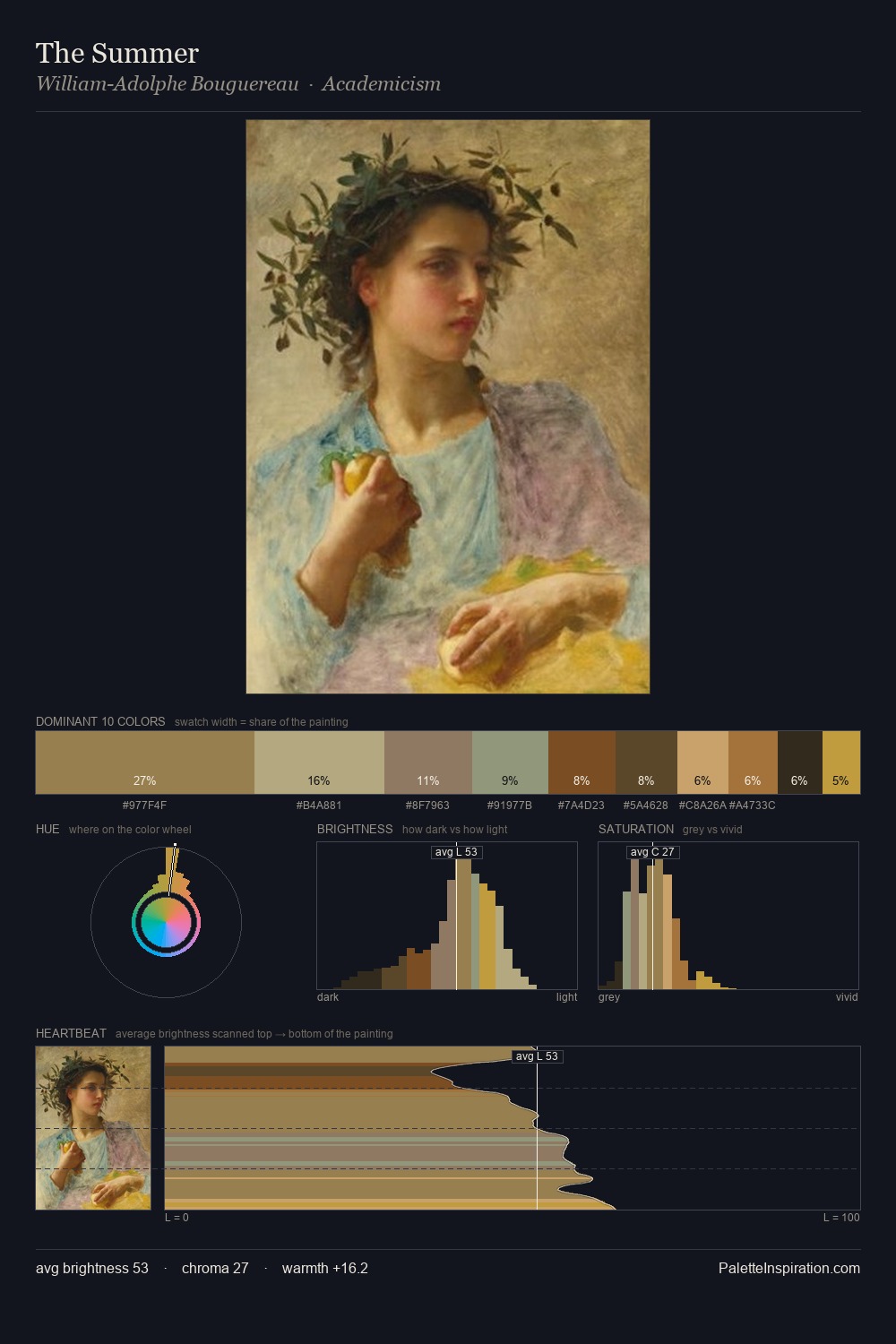Image resolution: width=896 pixels, height=1344 pixels.
Task: Click the heartbeat painting thumbnail
Action: pyautogui.click(x=93, y=1128)
